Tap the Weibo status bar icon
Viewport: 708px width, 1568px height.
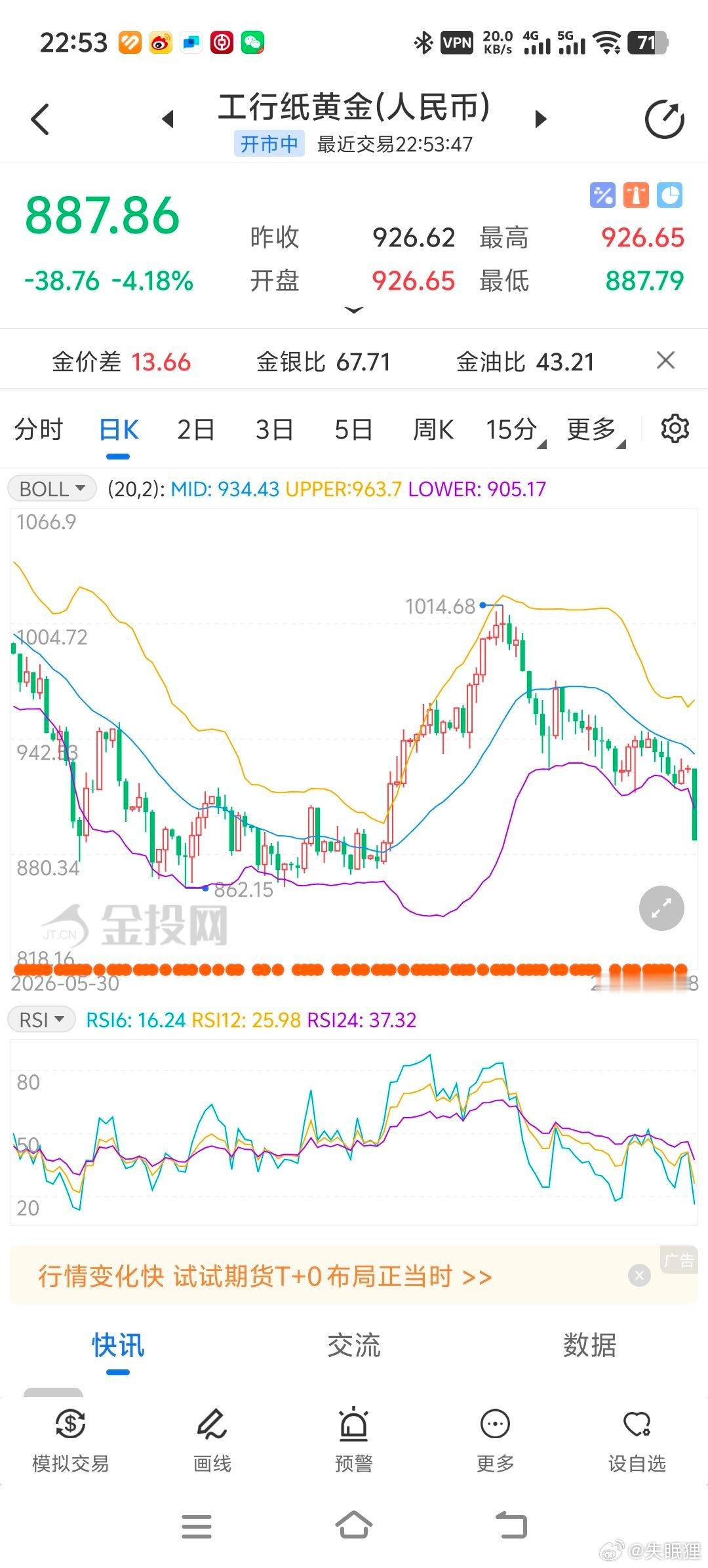[160, 43]
